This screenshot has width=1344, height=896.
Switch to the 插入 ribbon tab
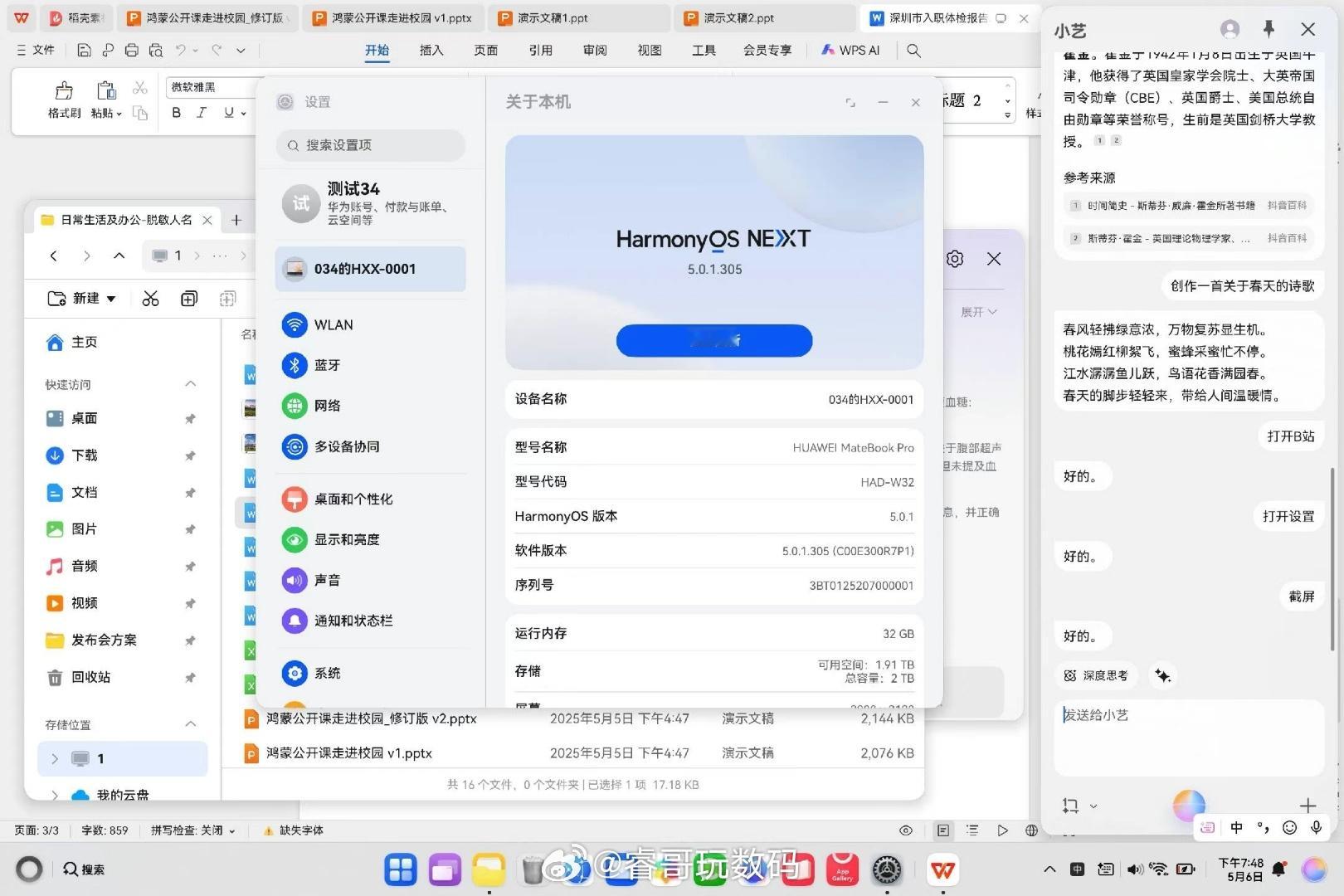click(x=431, y=51)
